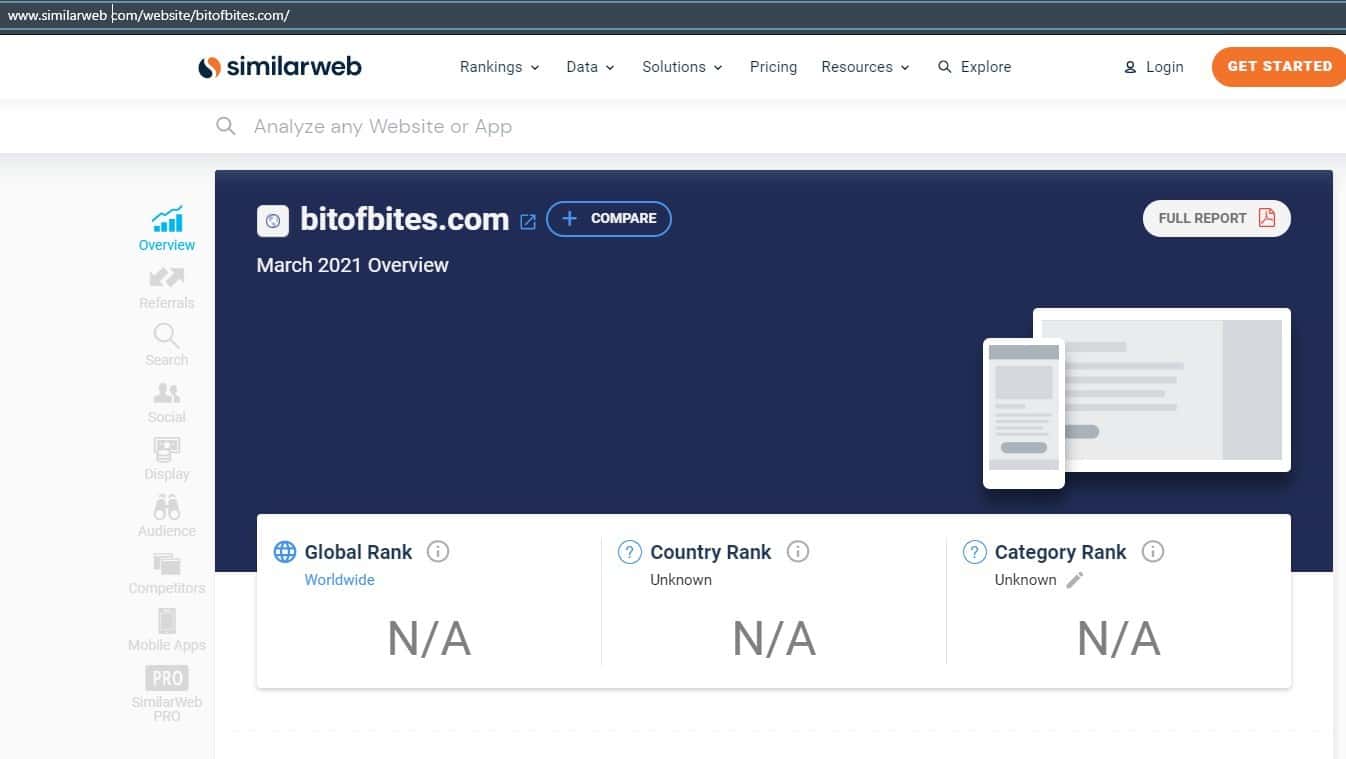Open the Display sidebar section

coord(167,459)
